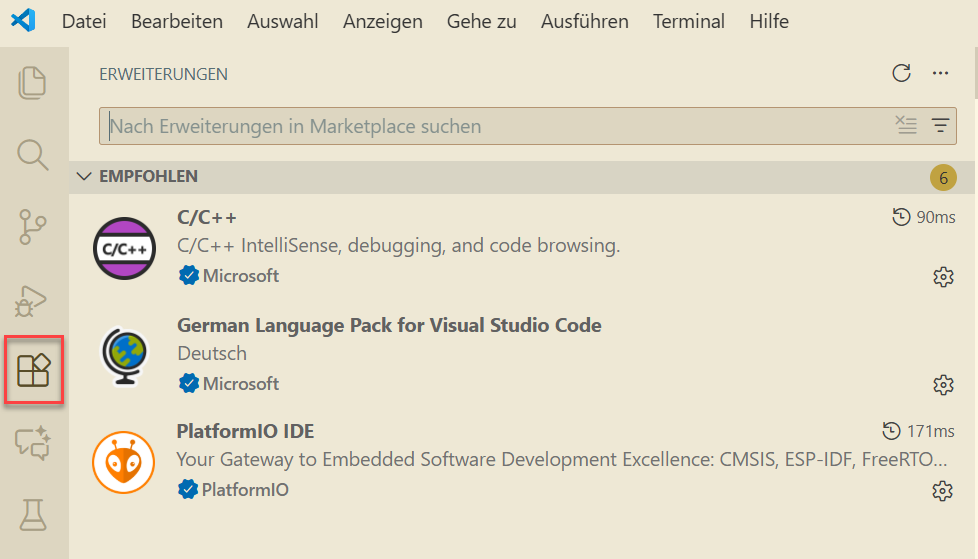978x559 pixels.
Task: Open the Explorer view in activity bar
Action: pyautogui.click(x=33, y=82)
